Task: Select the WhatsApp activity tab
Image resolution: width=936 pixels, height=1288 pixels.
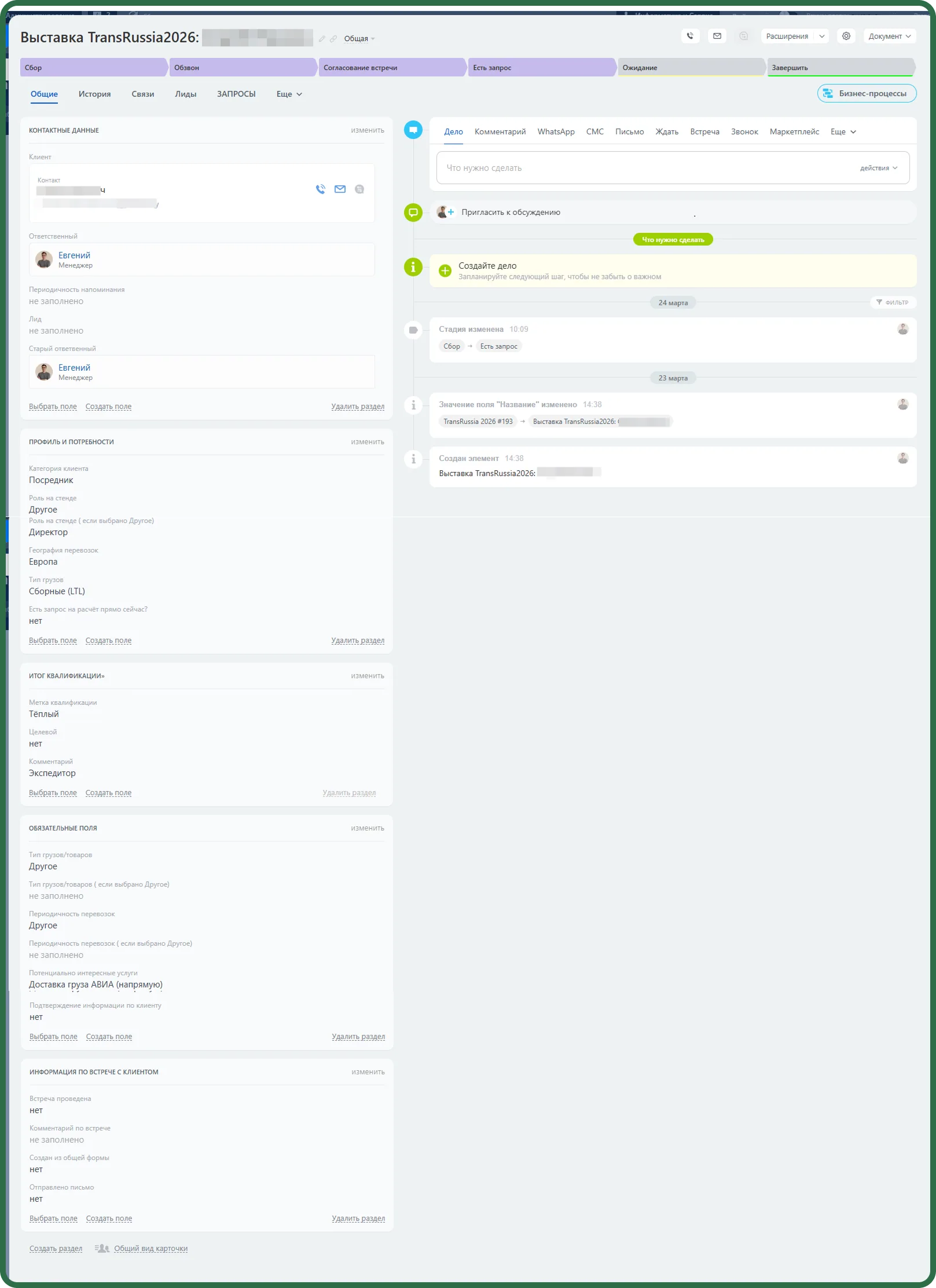Action: [x=556, y=131]
